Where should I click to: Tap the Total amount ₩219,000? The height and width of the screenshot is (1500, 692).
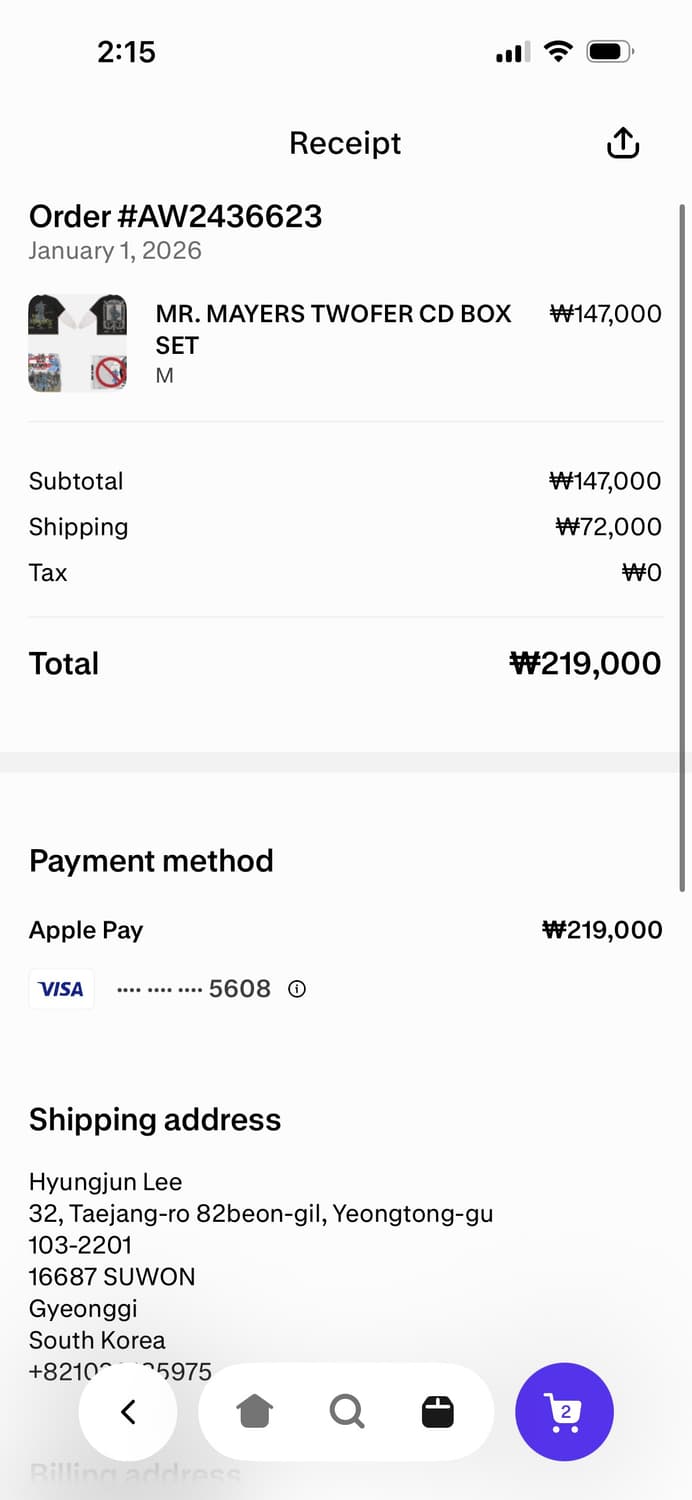585,663
